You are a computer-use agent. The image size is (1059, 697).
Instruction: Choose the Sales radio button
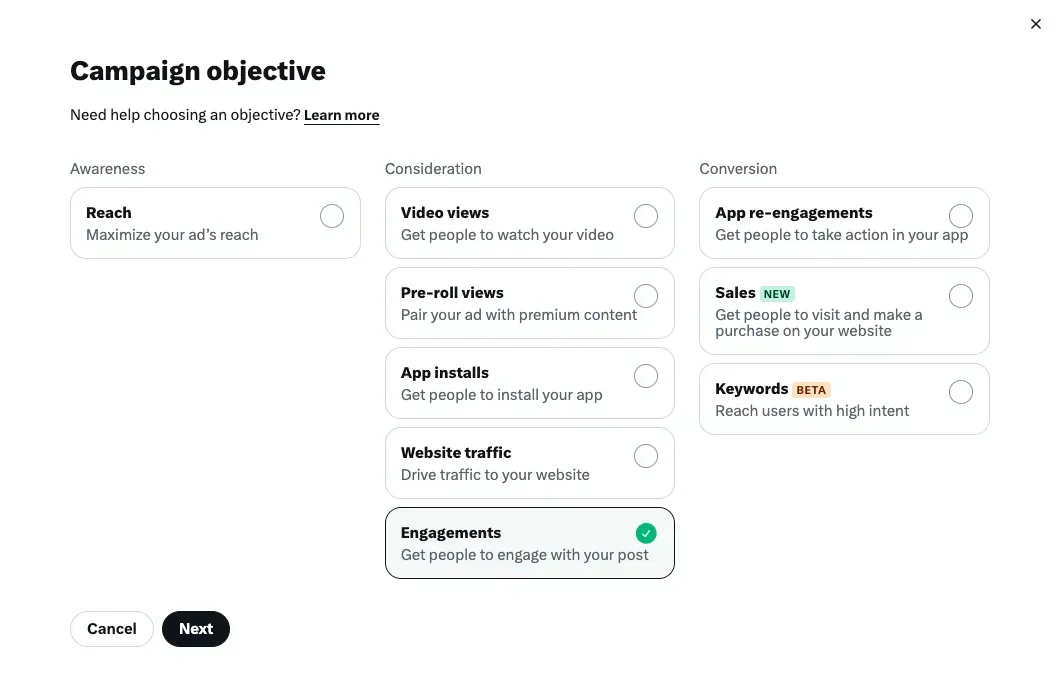tap(960, 296)
